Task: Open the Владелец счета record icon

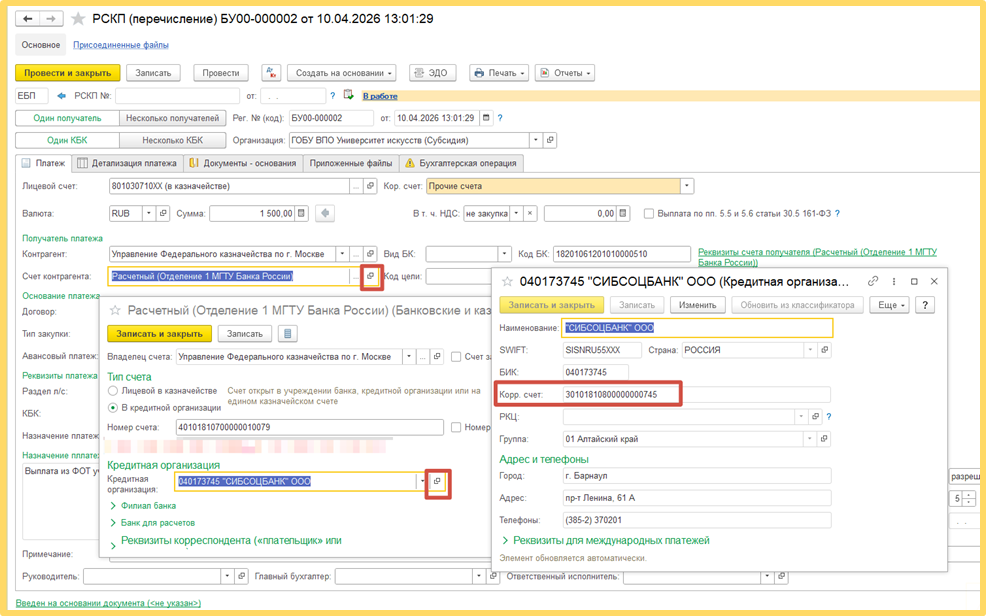Action: [437, 356]
